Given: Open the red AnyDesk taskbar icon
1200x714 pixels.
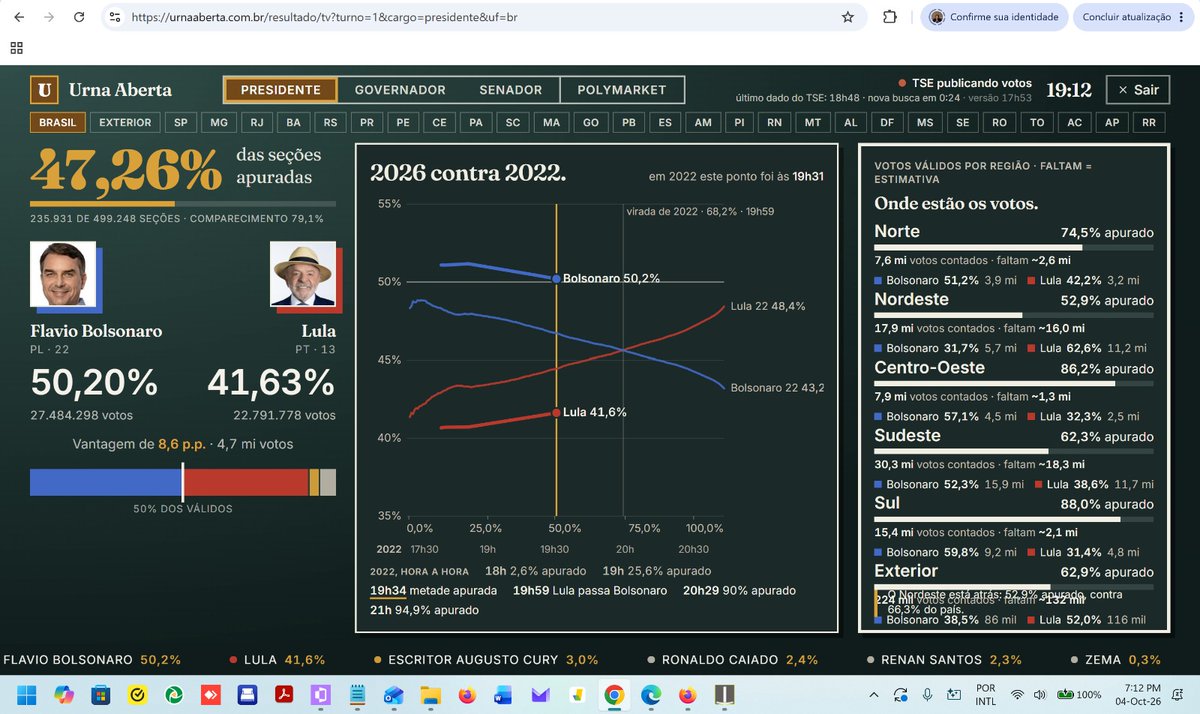Looking at the screenshot, I should pos(210,694).
